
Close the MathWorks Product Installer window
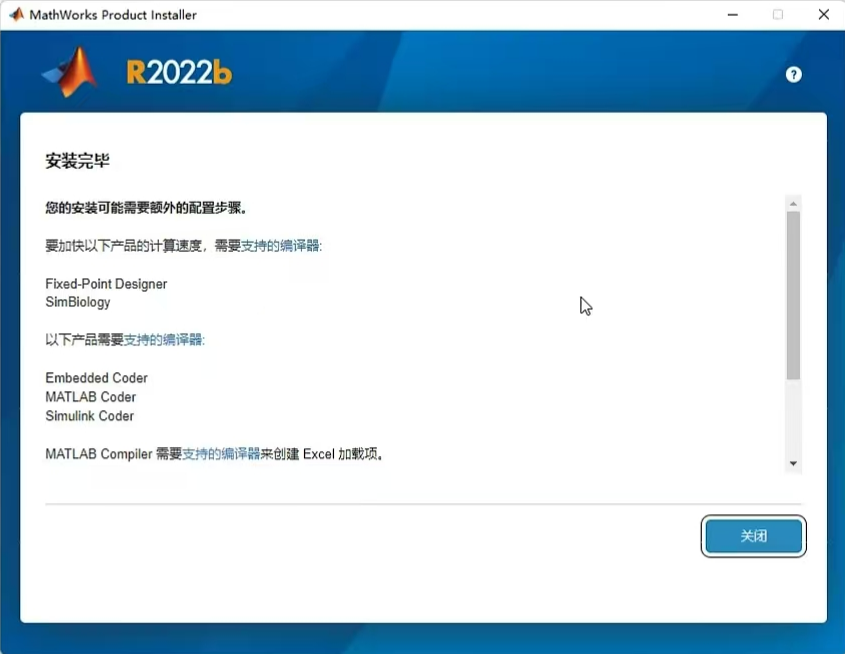[823, 15]
